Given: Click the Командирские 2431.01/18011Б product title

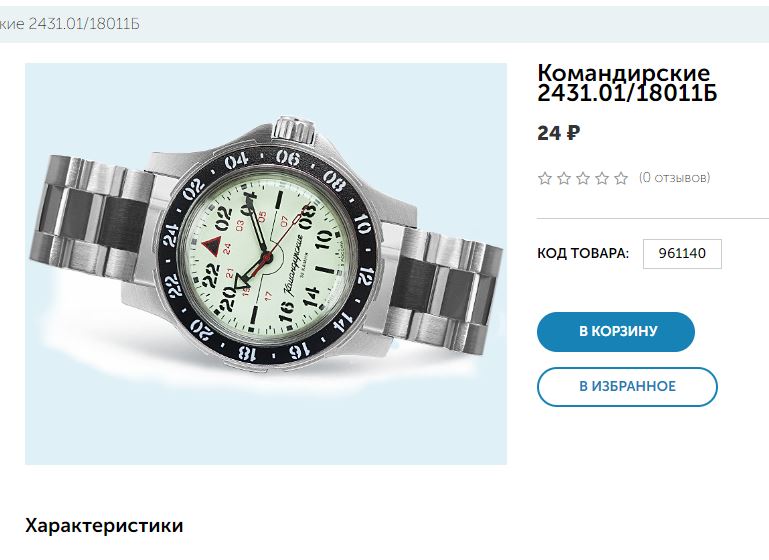Looking at the screenshot, I should 627,83.
